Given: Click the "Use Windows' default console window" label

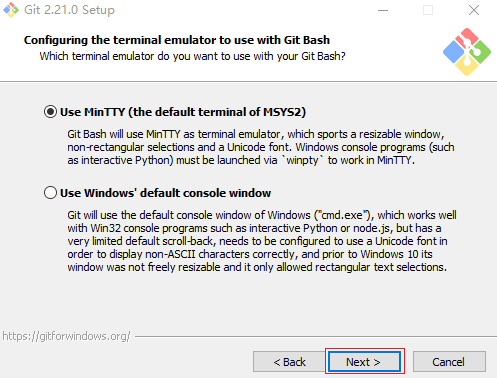Looking at the screenshot, I should coord(165,193).
